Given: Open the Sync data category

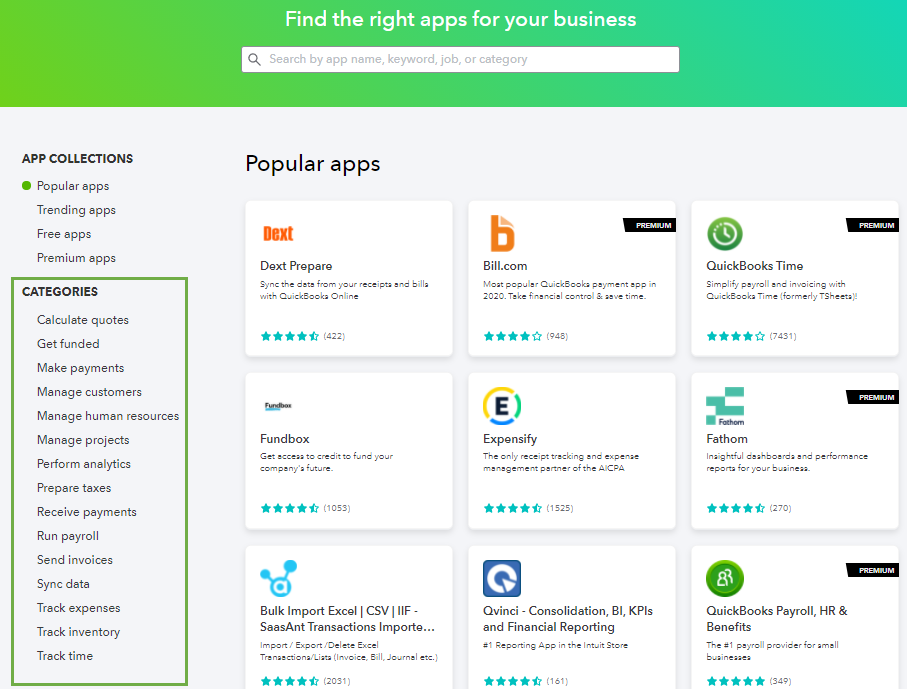Looking at the screenshot, I should [x=63, y=584].
